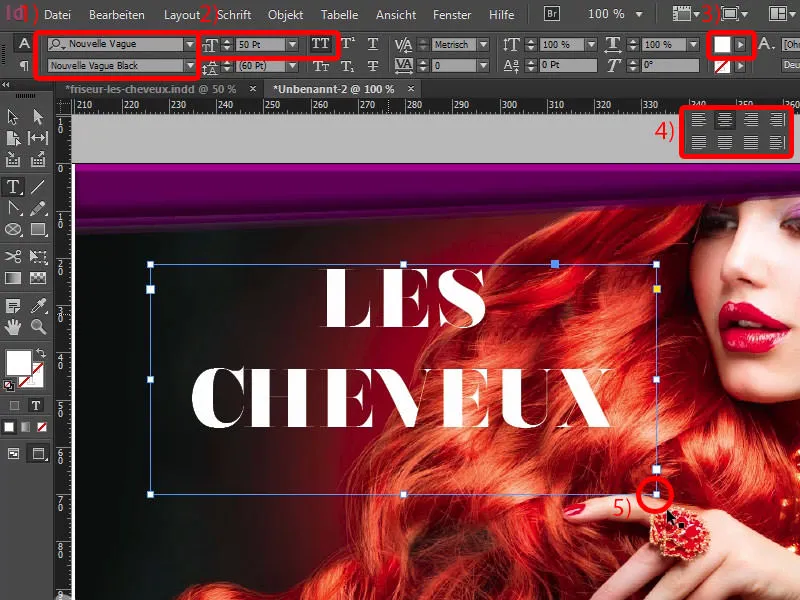Image resolution: width=800 pixels, height=600 pixels.
Task: Select the Direct Selection tool white arrow
Action: pos(38,117)
